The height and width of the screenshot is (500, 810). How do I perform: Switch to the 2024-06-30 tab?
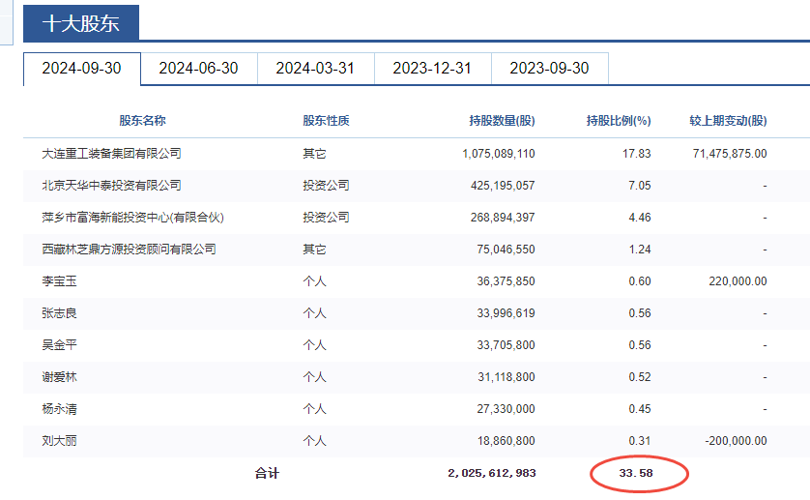tap(198, 68)
